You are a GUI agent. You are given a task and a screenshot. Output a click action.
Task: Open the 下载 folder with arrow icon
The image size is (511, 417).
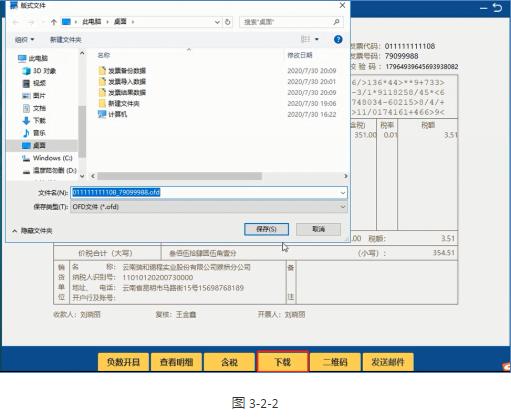point(34,120)
